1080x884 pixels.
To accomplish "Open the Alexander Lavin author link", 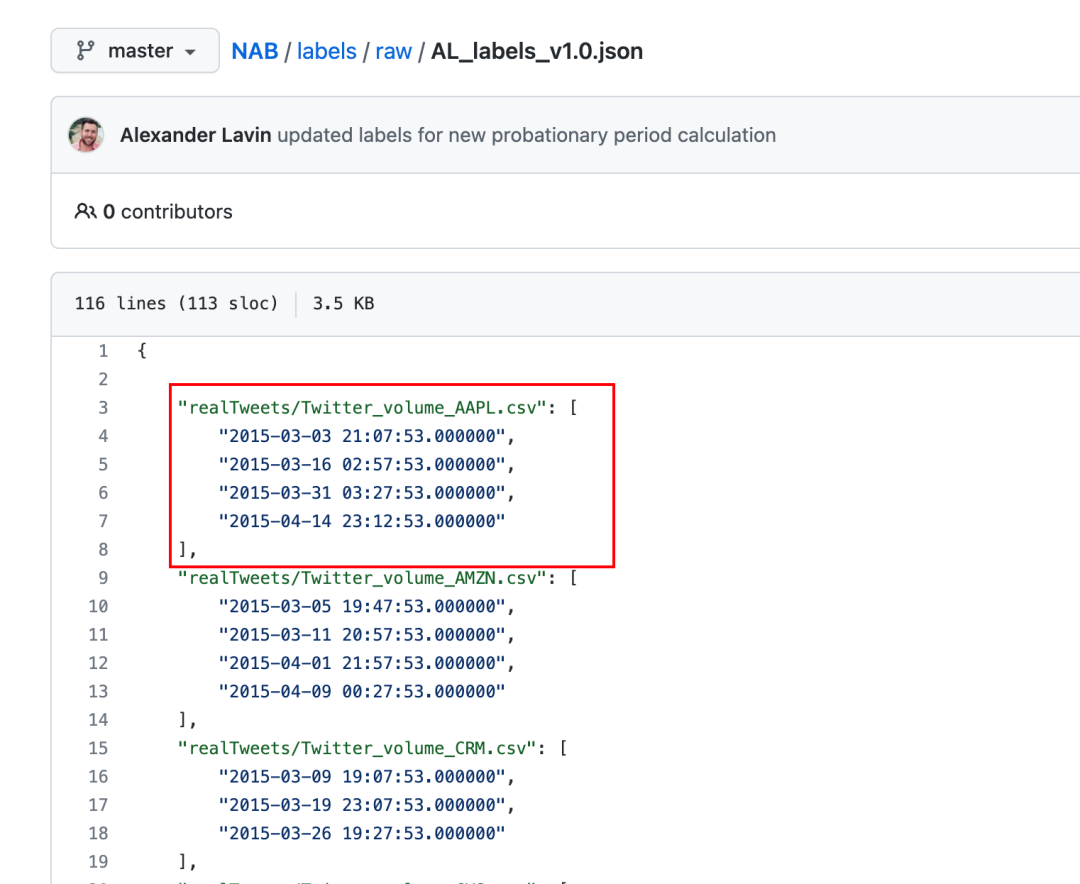I will (196, 135).
